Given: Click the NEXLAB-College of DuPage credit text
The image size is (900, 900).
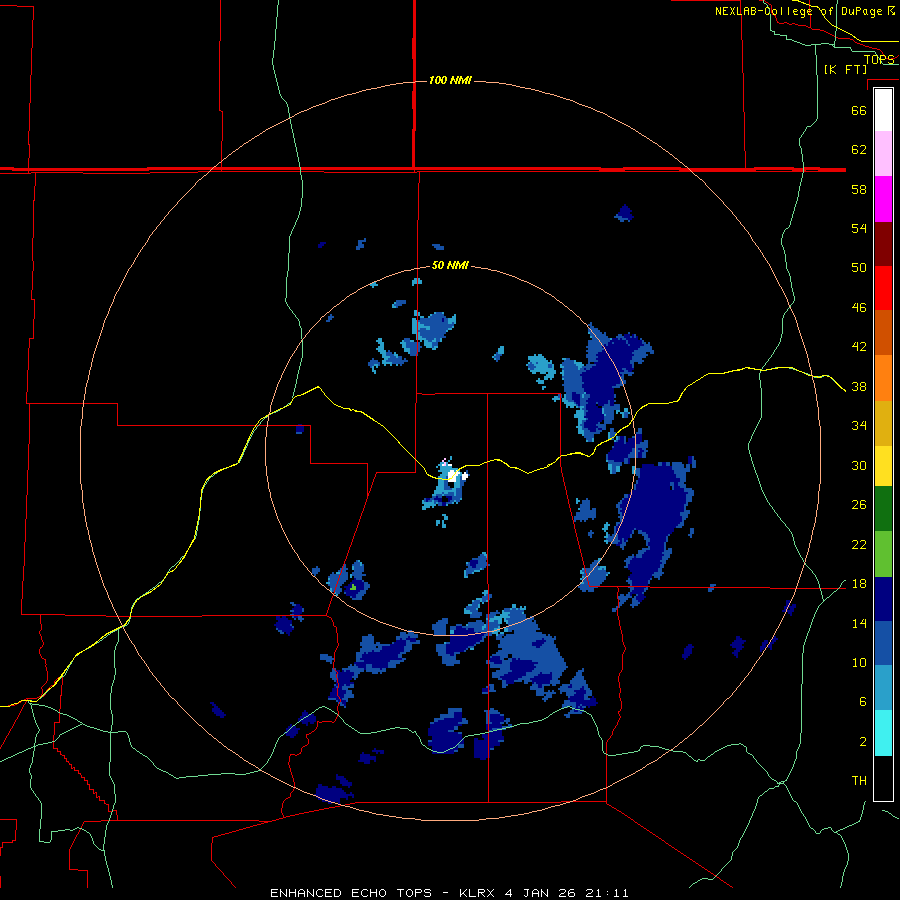Looking at the screenshot, I should 804,11.
